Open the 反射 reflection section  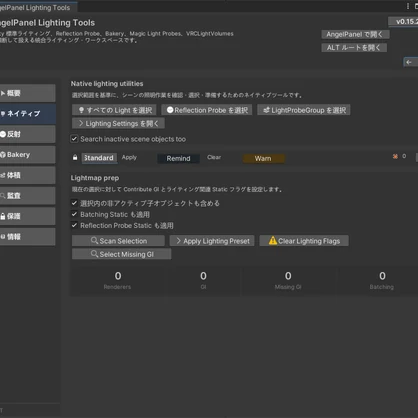[x=28, y=134]
